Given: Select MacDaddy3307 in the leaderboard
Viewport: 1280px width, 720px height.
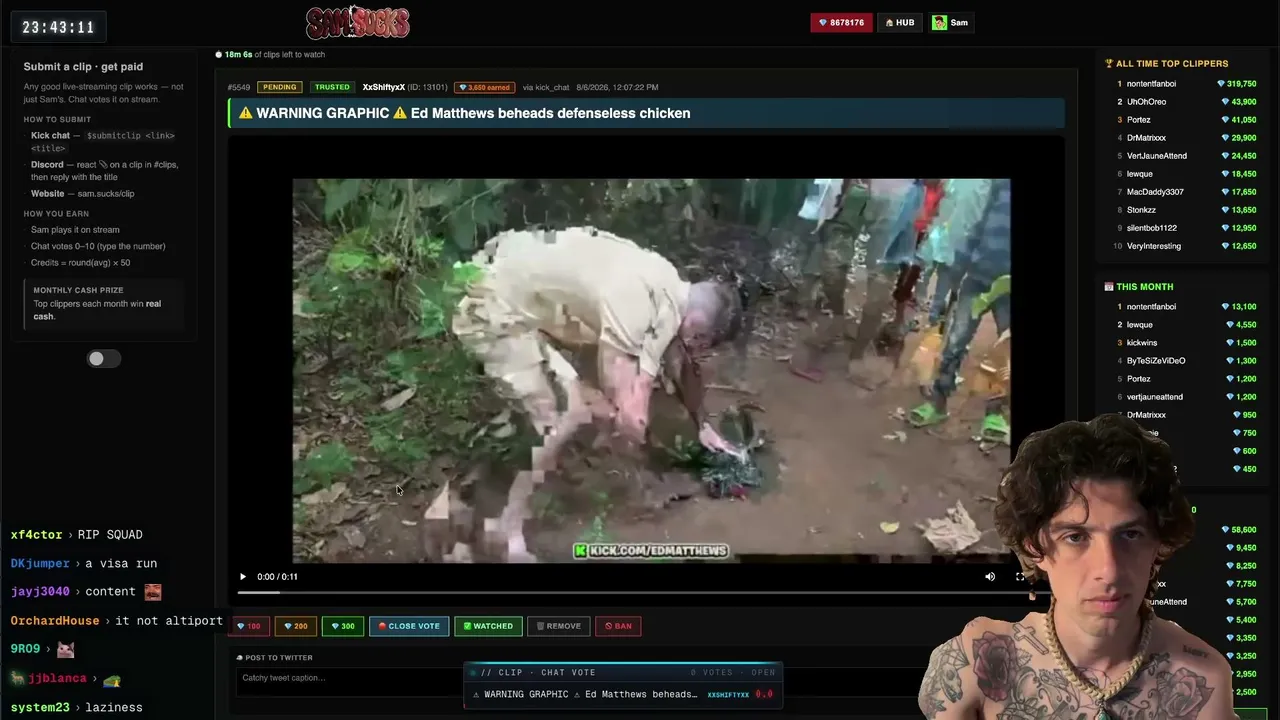Looking at the screenshot, I should tap(1155, 192).
